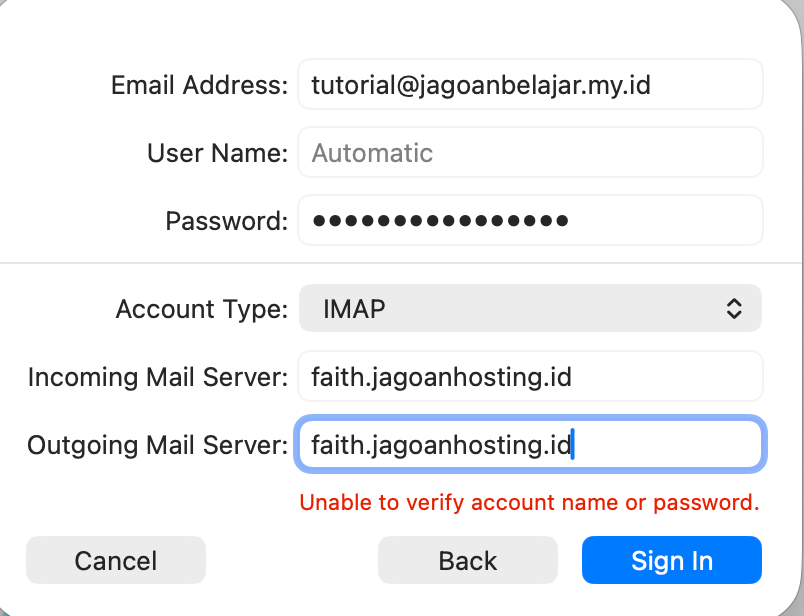This screenshot has width=804, height=616.
Task: Select the User Name field showing Automatic
Action: point(530,152)
